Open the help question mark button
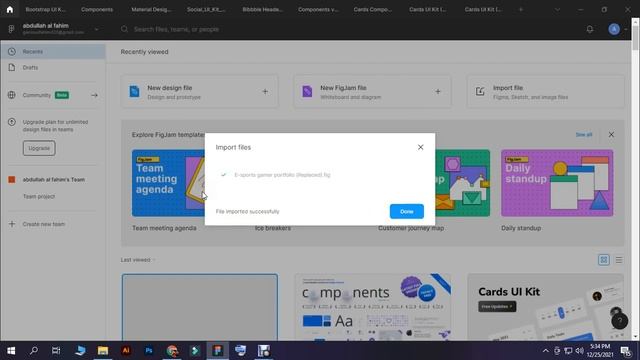Viewport: 640px width, 360px height. pos(619,321)
